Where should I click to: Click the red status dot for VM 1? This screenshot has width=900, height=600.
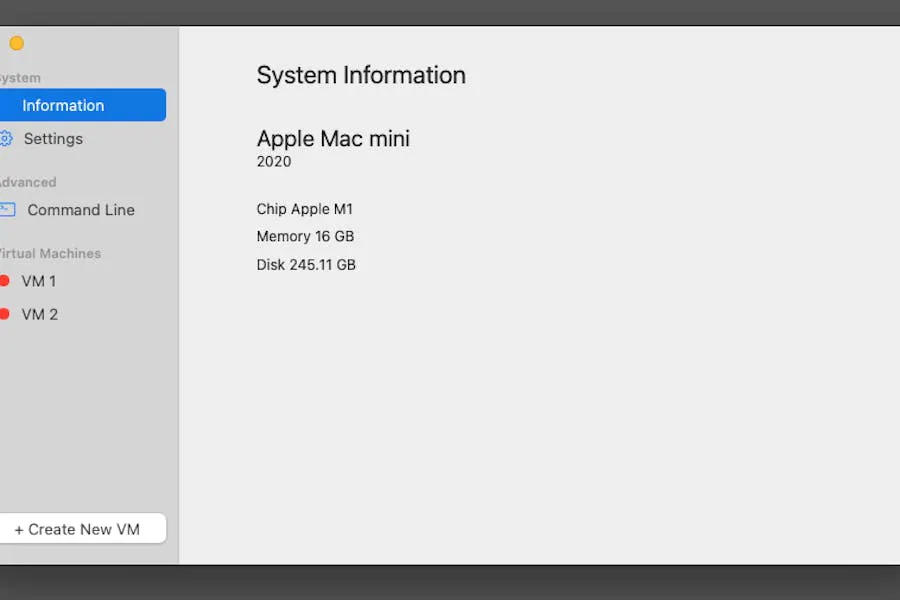(4, 281)
